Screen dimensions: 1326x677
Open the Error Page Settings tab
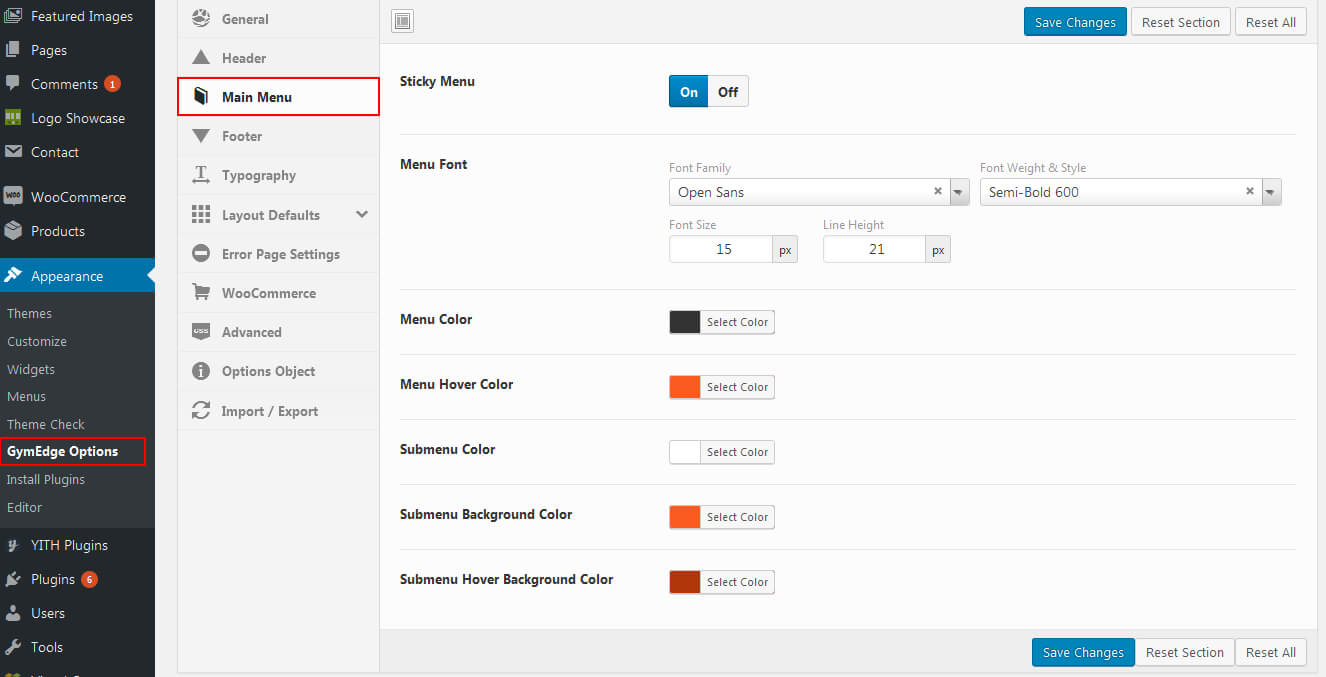point(278,254)
